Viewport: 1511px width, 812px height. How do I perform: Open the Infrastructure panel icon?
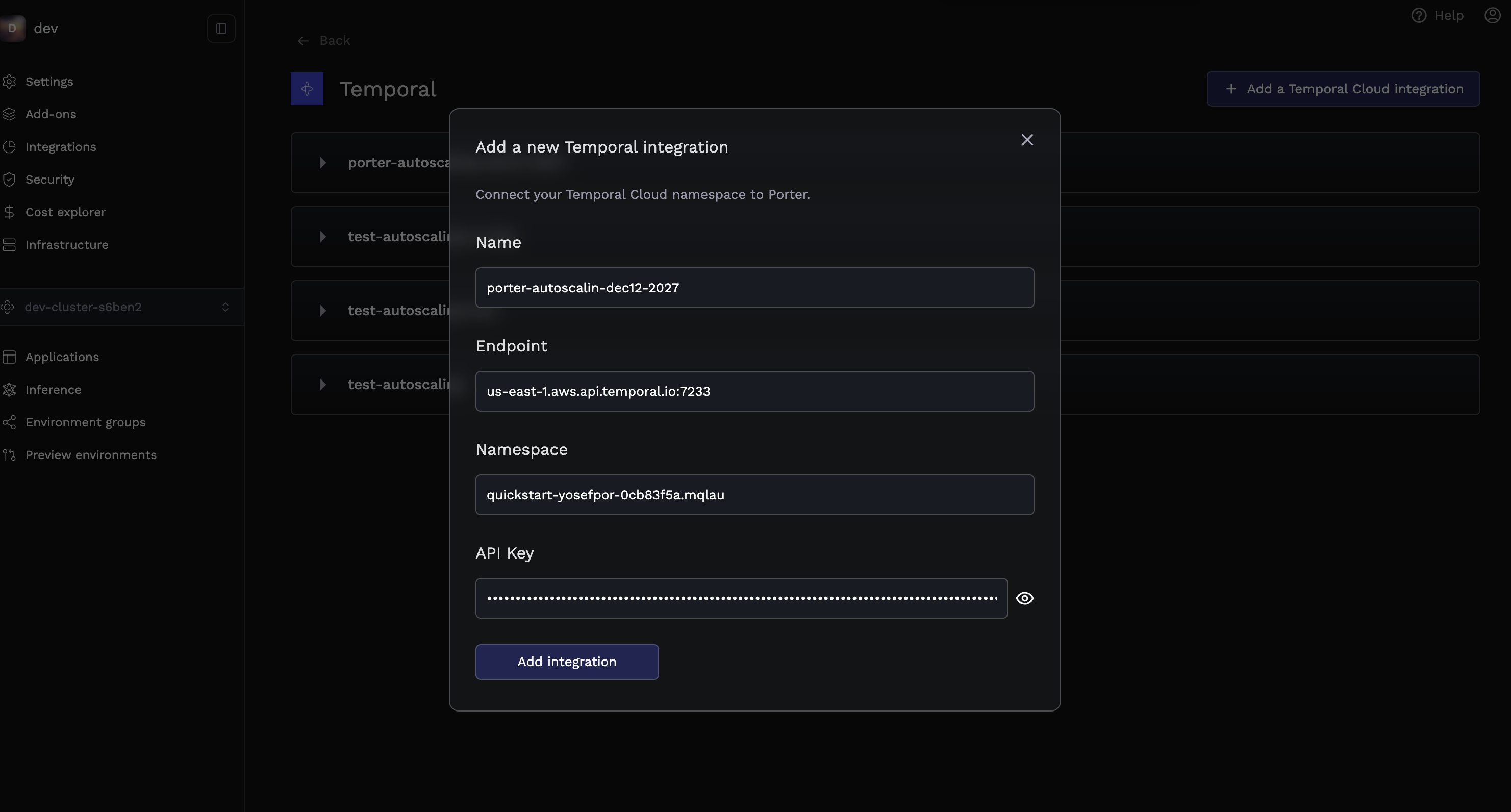point(9,244)
